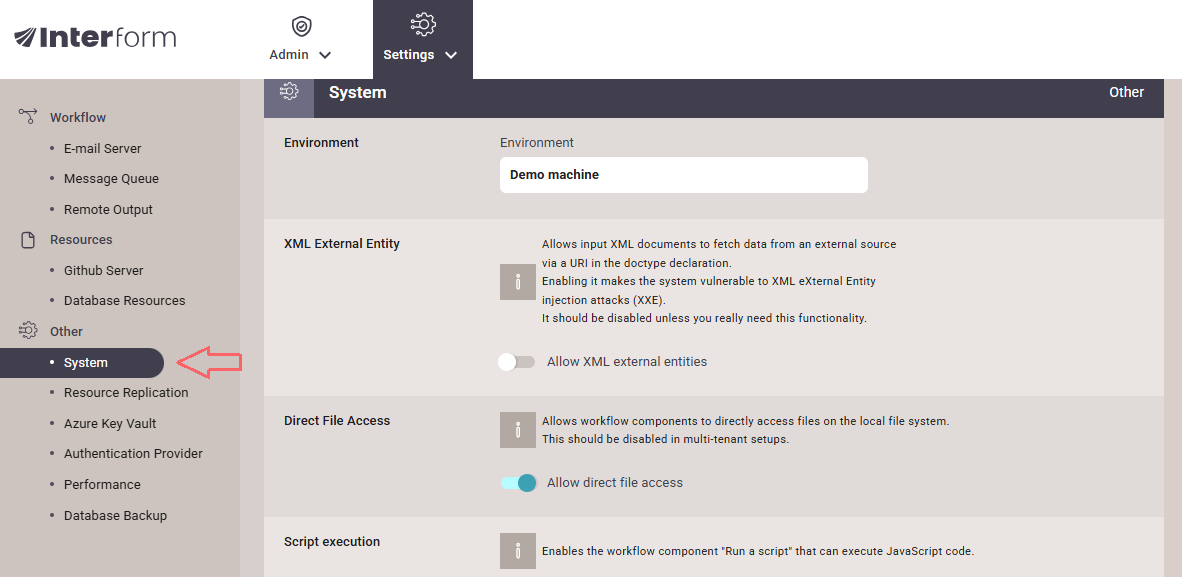Click the Environment text field
The width and height of the screenshot is (1182, 577).
[683, 175]
